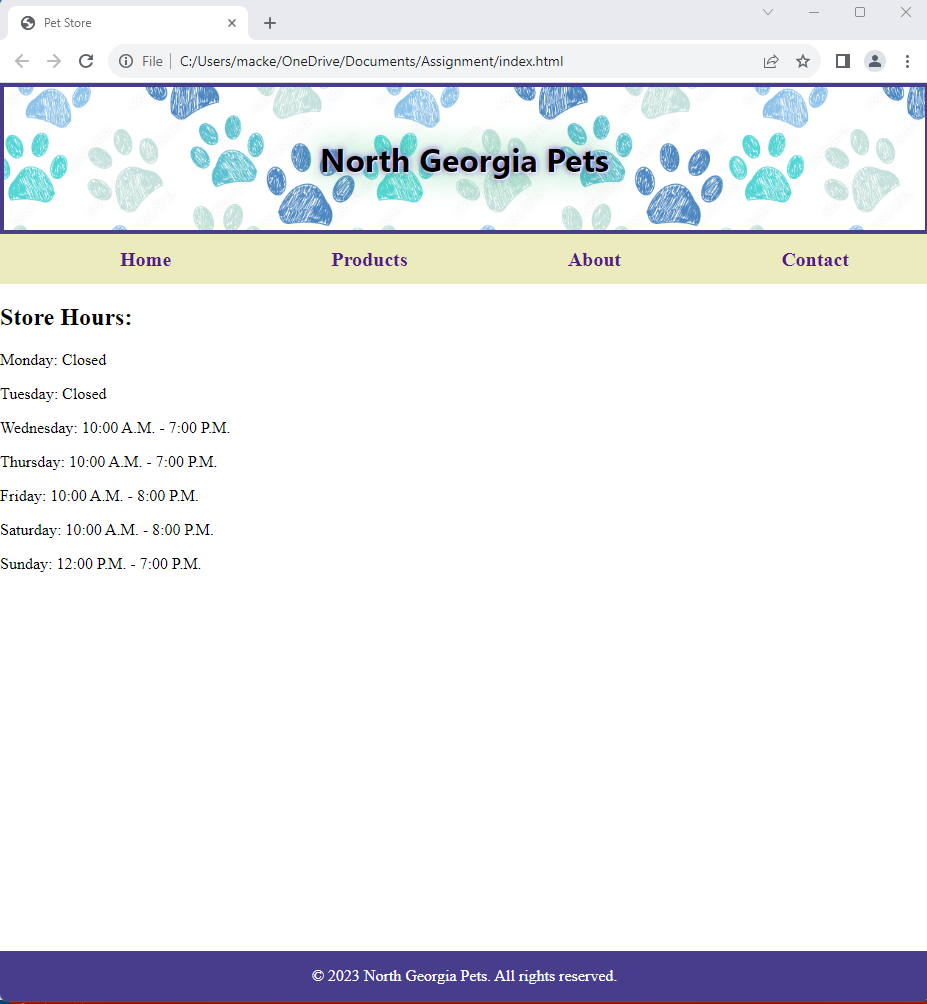Close the Pet Store tab
Image resolution: width=927 pixels, height=1004 pixels.
[x=232, y=22]
